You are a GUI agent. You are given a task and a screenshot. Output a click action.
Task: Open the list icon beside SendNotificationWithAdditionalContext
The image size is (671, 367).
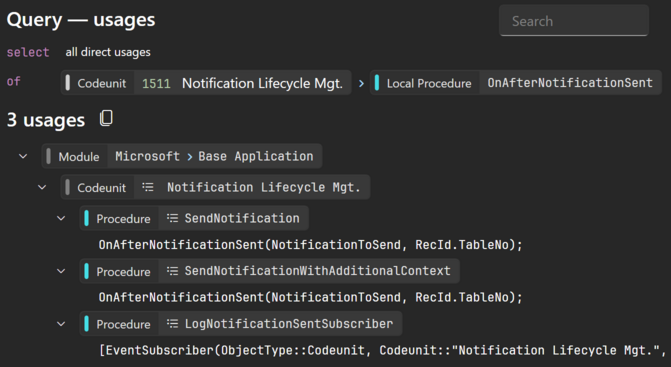(172, 271)
